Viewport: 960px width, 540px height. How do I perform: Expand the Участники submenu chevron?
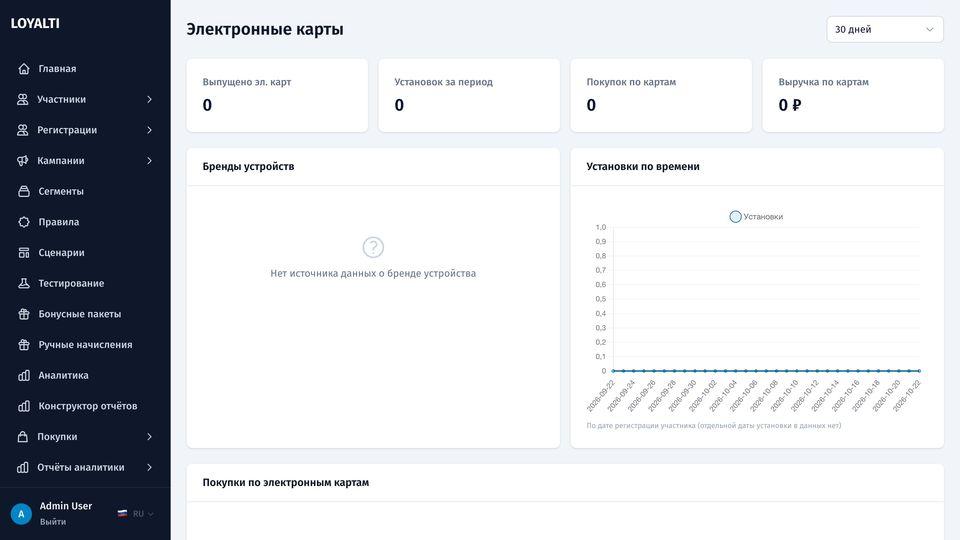pos(149,99)
